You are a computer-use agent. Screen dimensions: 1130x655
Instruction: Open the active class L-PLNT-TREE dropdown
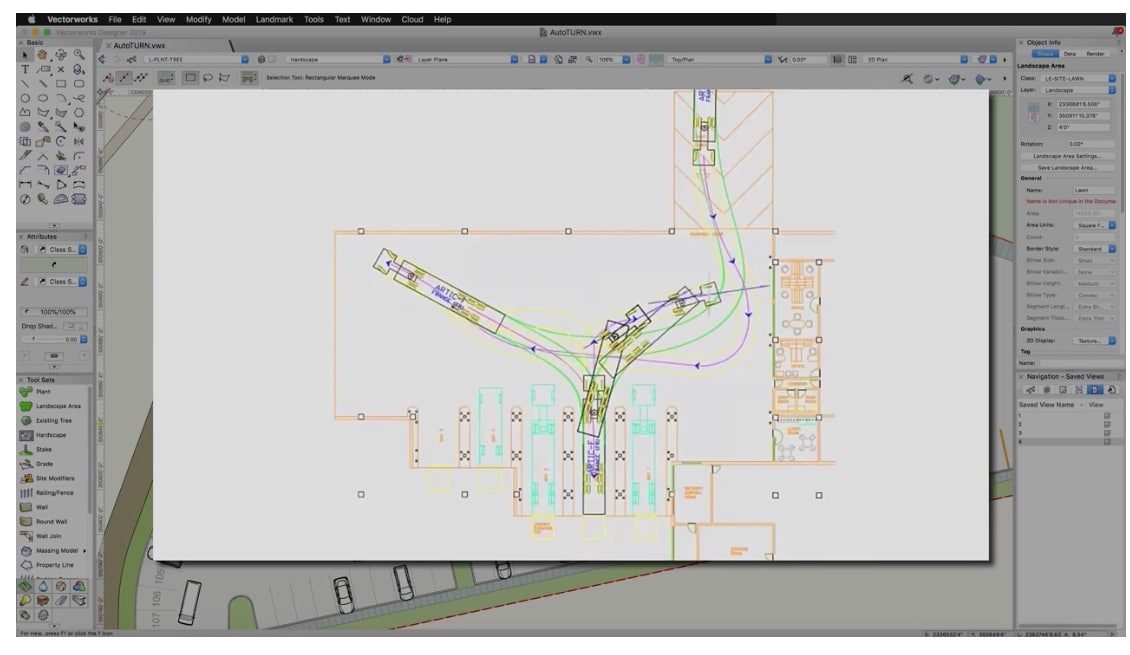pos(196,59)
